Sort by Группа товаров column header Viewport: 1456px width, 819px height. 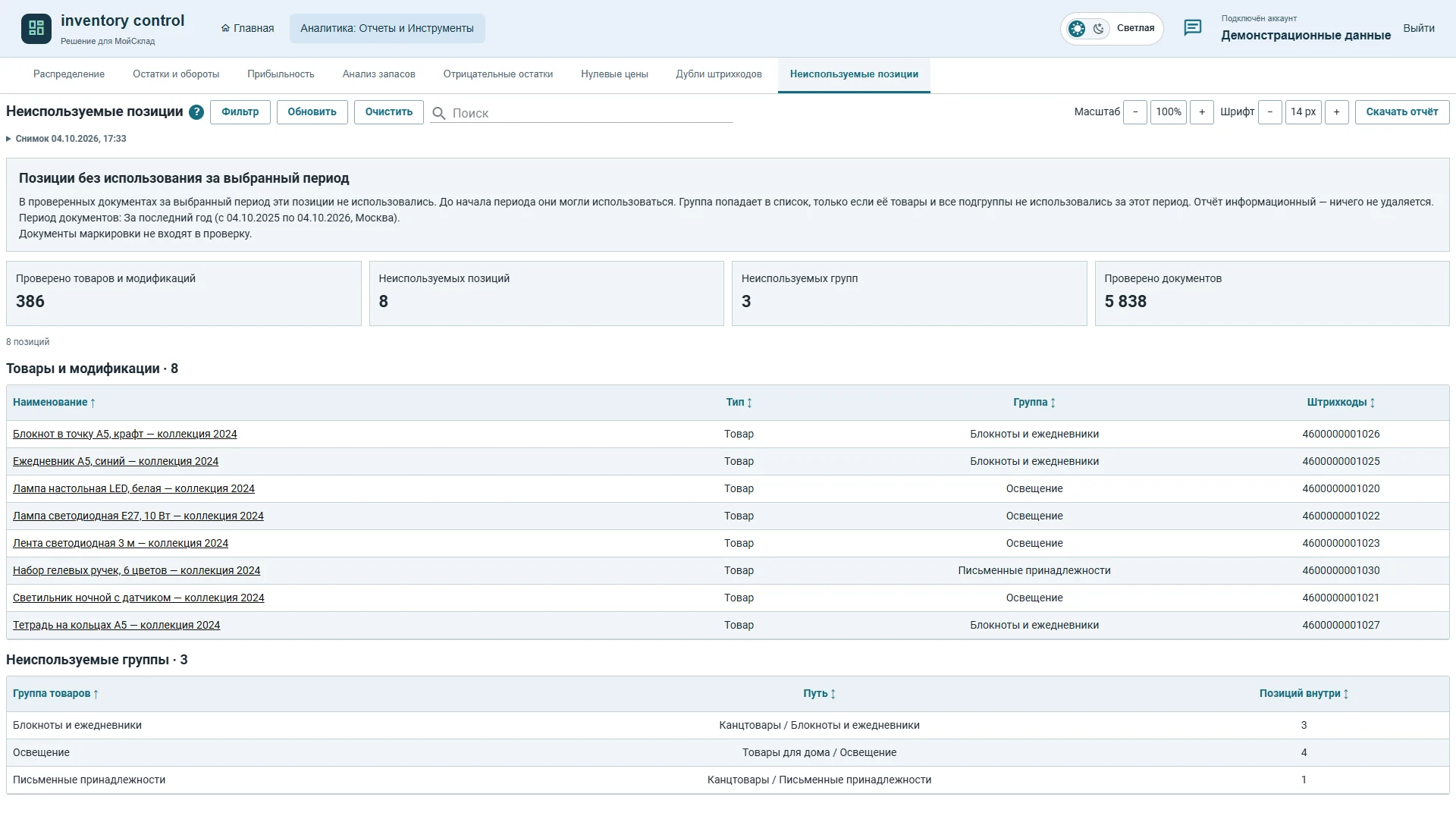coord(55,694)
